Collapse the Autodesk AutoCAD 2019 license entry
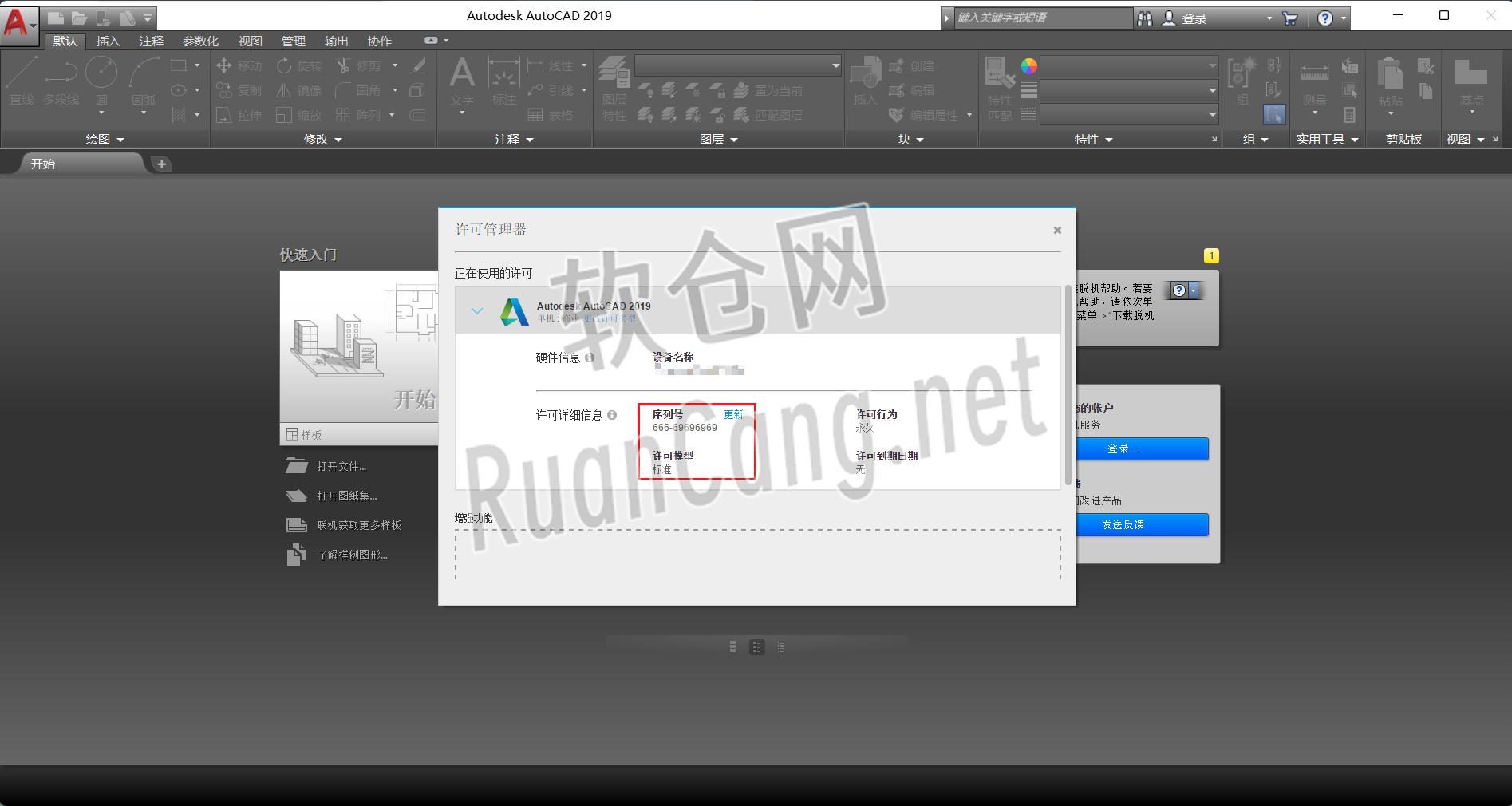Image resolution: width=1512 pixels, height=806 pixels. [x=476, y=311]
